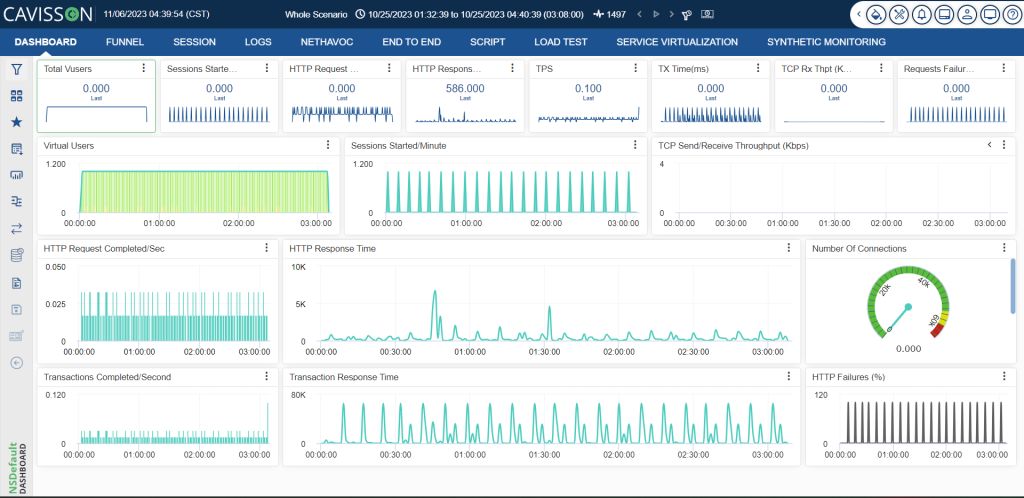Open the dashboard layout grid icon
The image size is (1024, 498).
(x=17, y=96)
